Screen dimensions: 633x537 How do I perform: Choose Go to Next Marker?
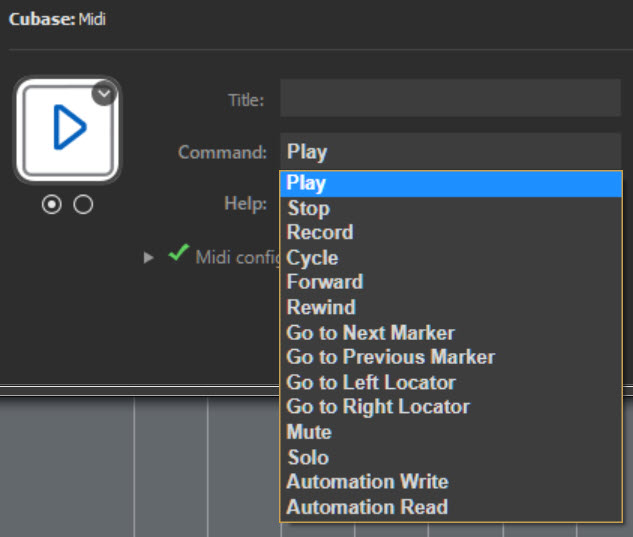click(450, 332)
